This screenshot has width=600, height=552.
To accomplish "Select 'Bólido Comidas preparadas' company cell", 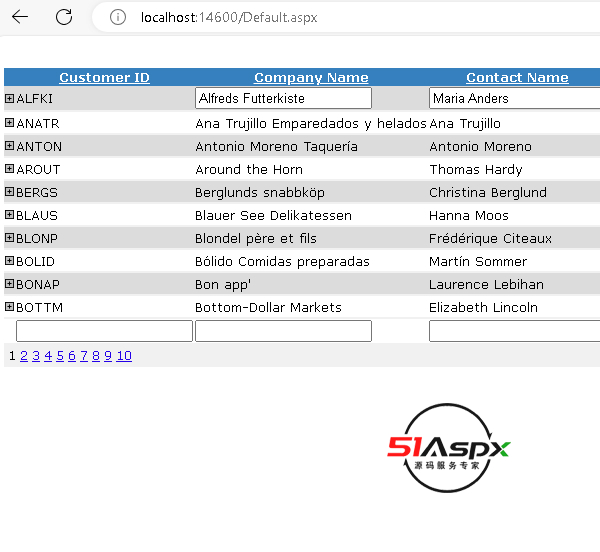I will [282, 261].
